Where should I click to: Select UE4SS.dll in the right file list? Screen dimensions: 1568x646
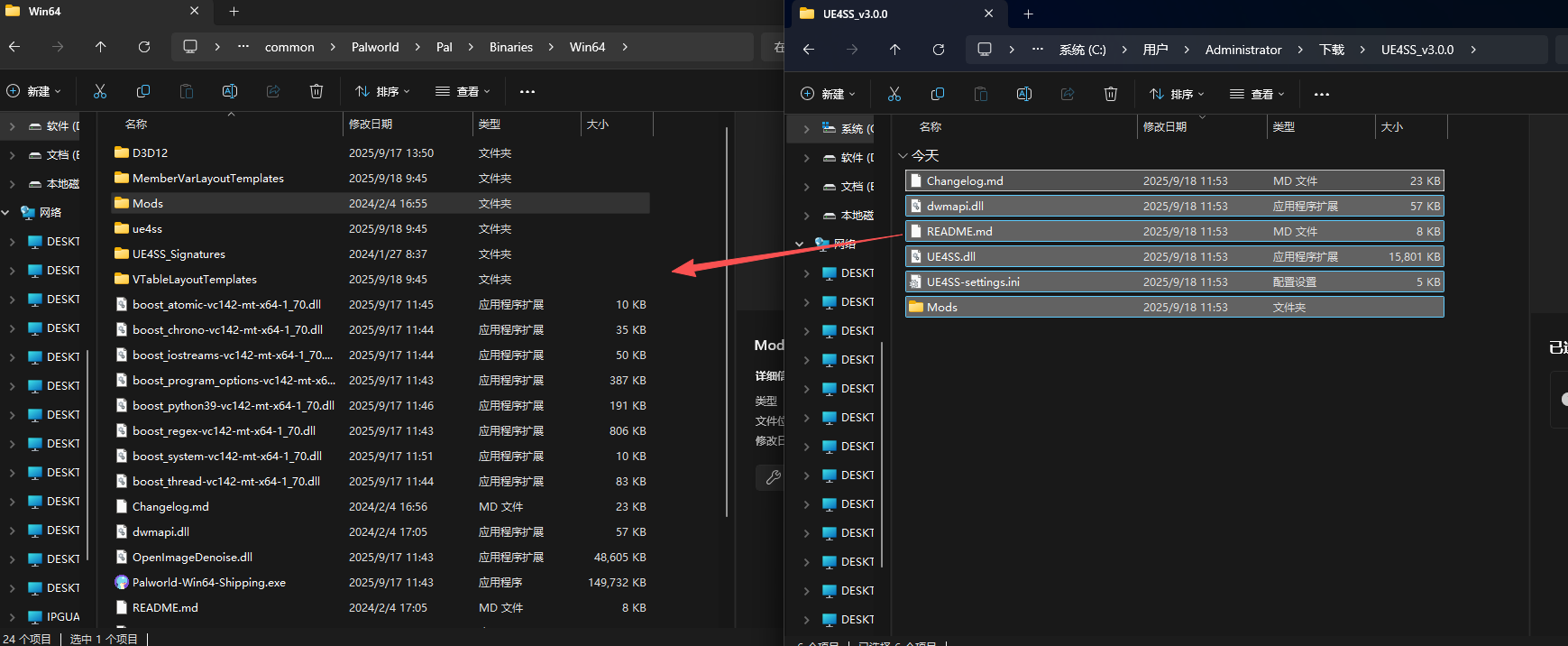tap(950, 257)
